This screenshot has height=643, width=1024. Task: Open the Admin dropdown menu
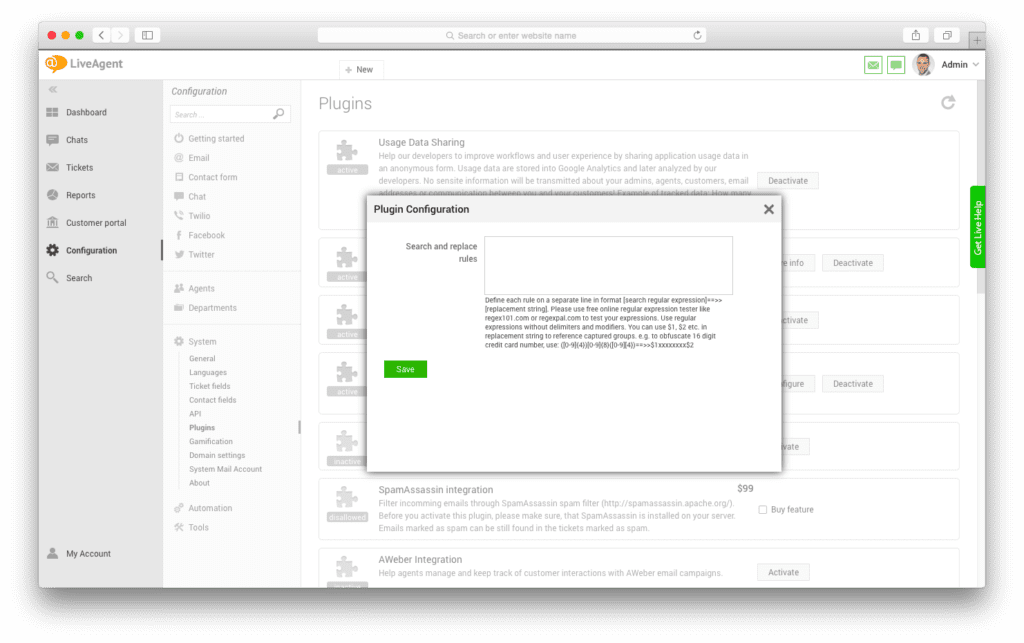pos(960,65)
